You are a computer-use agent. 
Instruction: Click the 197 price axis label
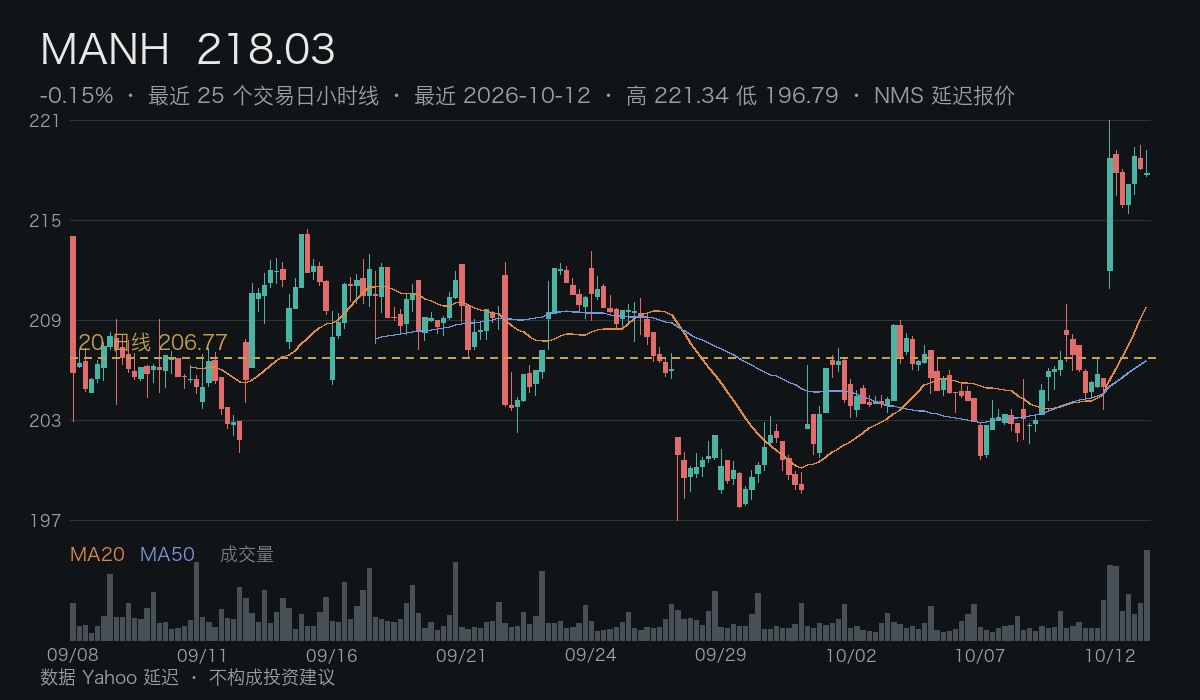coord(45,521)
